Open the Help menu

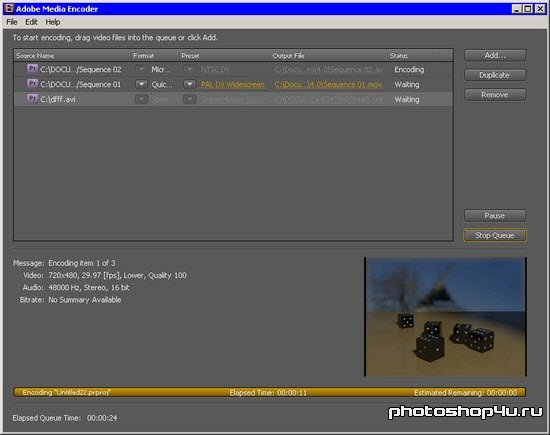coord(53,22)
